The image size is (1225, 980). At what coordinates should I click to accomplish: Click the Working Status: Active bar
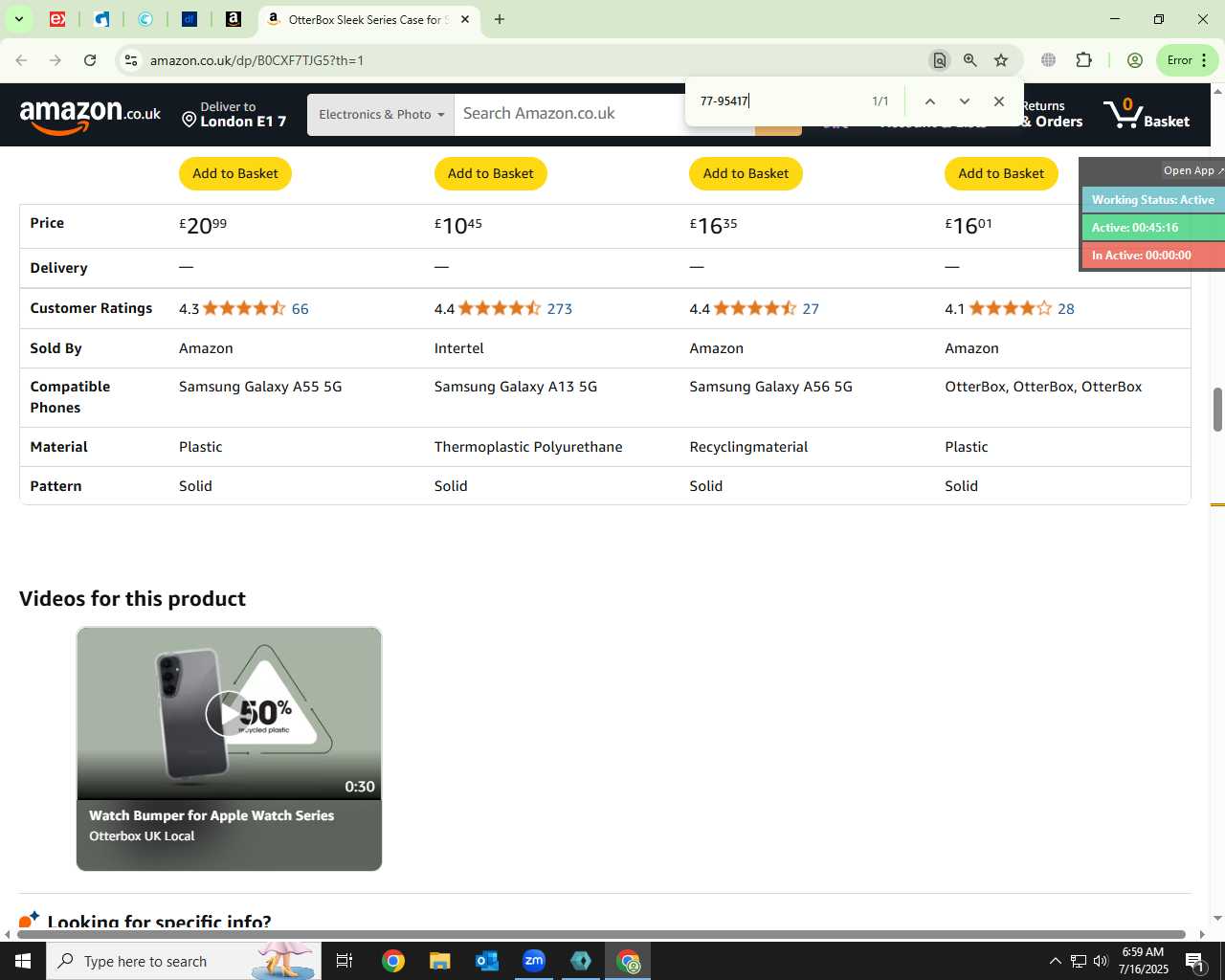pyautogui.click(x=1153, y=200)
